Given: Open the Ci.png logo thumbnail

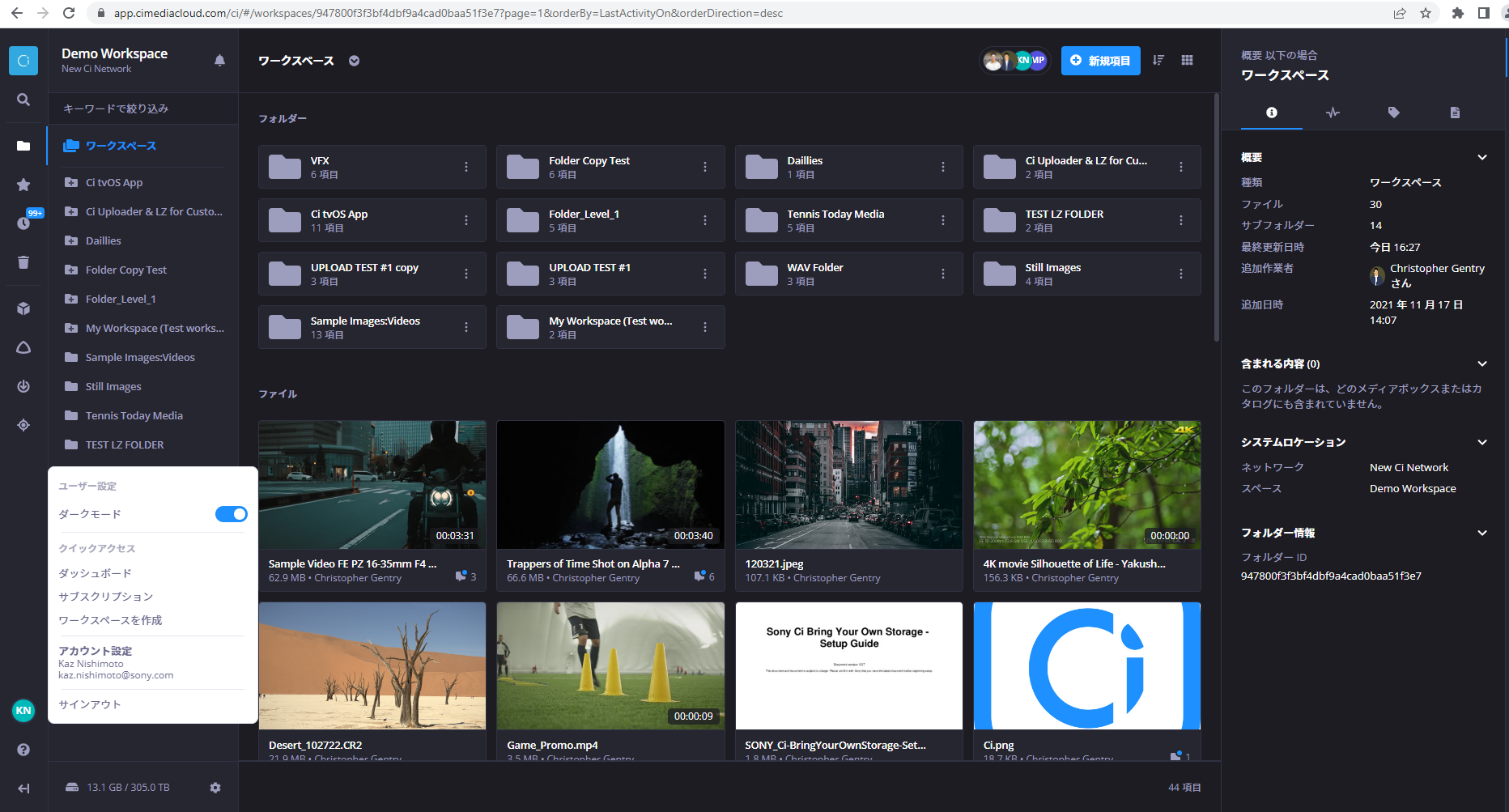Looking at the screenshot, I should (x=1086, y=665).
